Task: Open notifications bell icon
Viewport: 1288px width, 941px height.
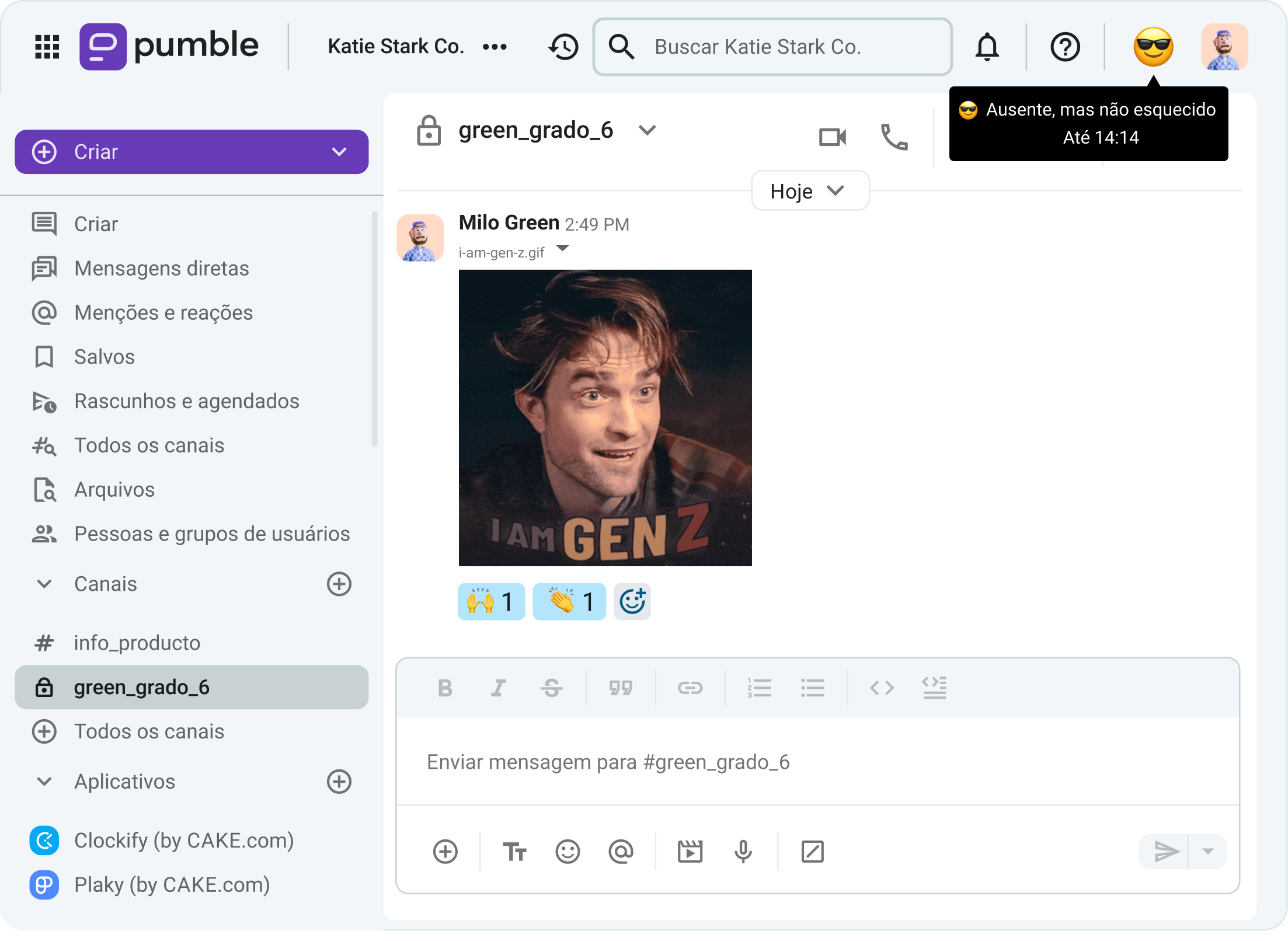Action: coord(987,47)
